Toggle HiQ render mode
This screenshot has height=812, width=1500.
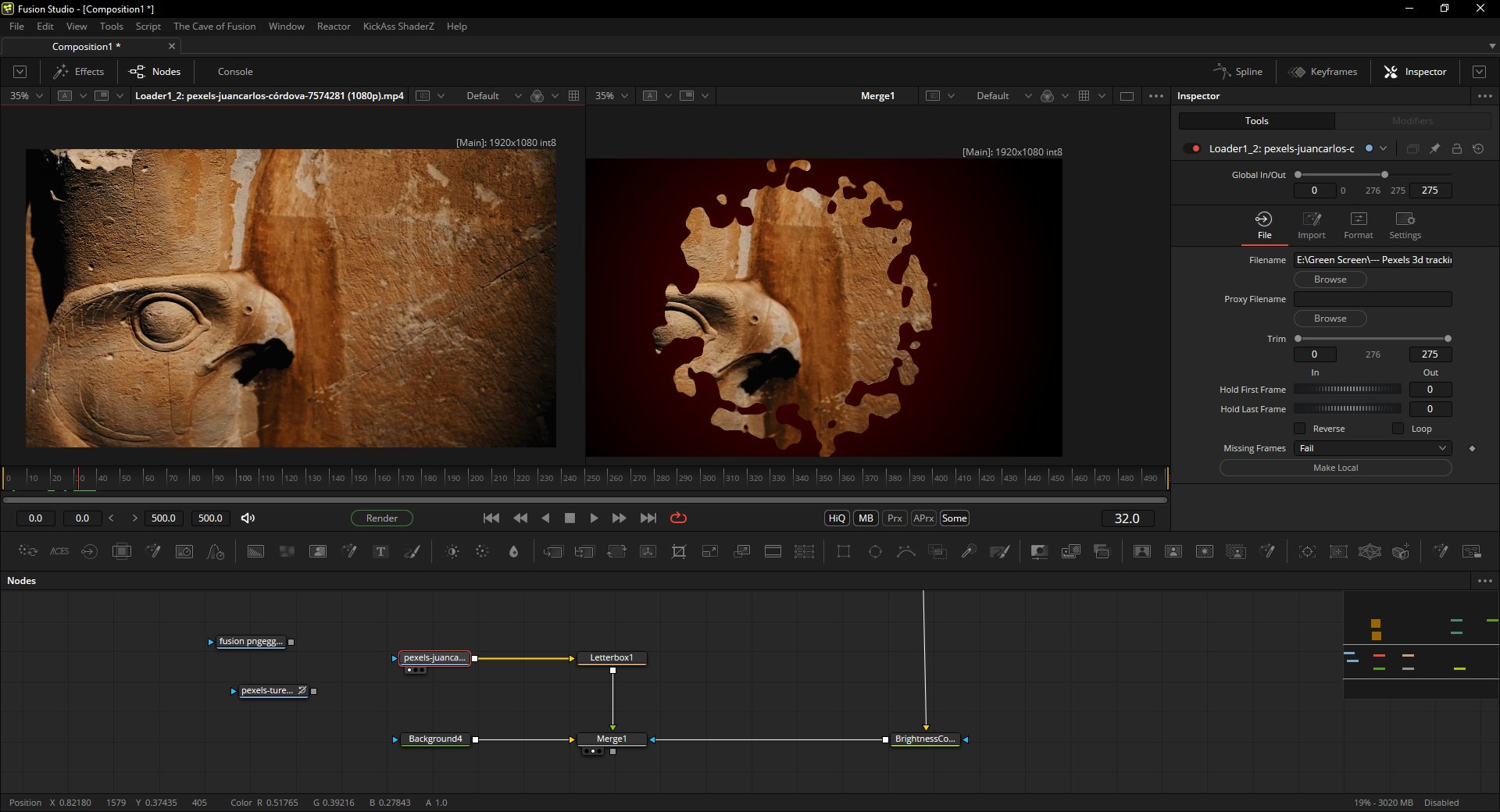pyautogui.click(x=837, y=518)
